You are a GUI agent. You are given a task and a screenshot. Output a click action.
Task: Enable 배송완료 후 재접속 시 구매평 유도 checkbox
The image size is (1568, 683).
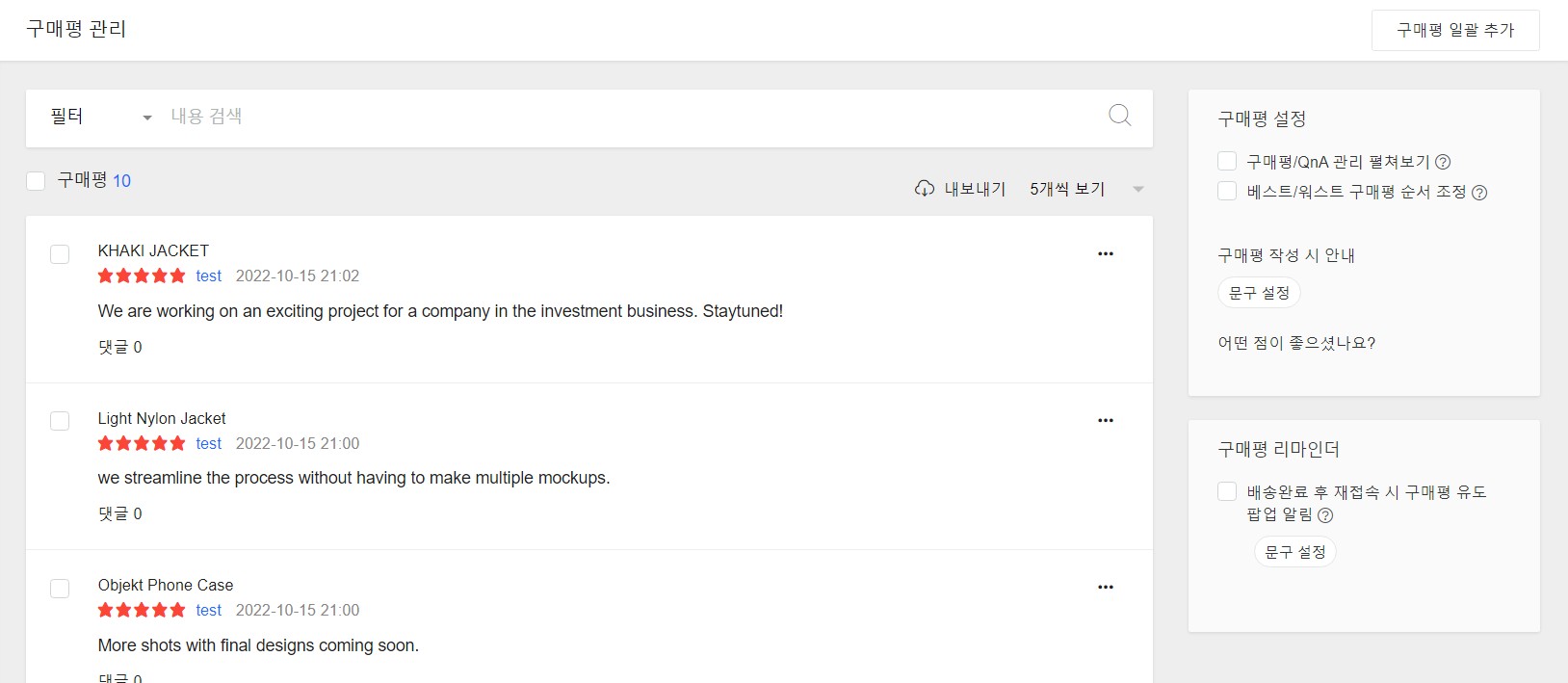[x=1227, y=491]
